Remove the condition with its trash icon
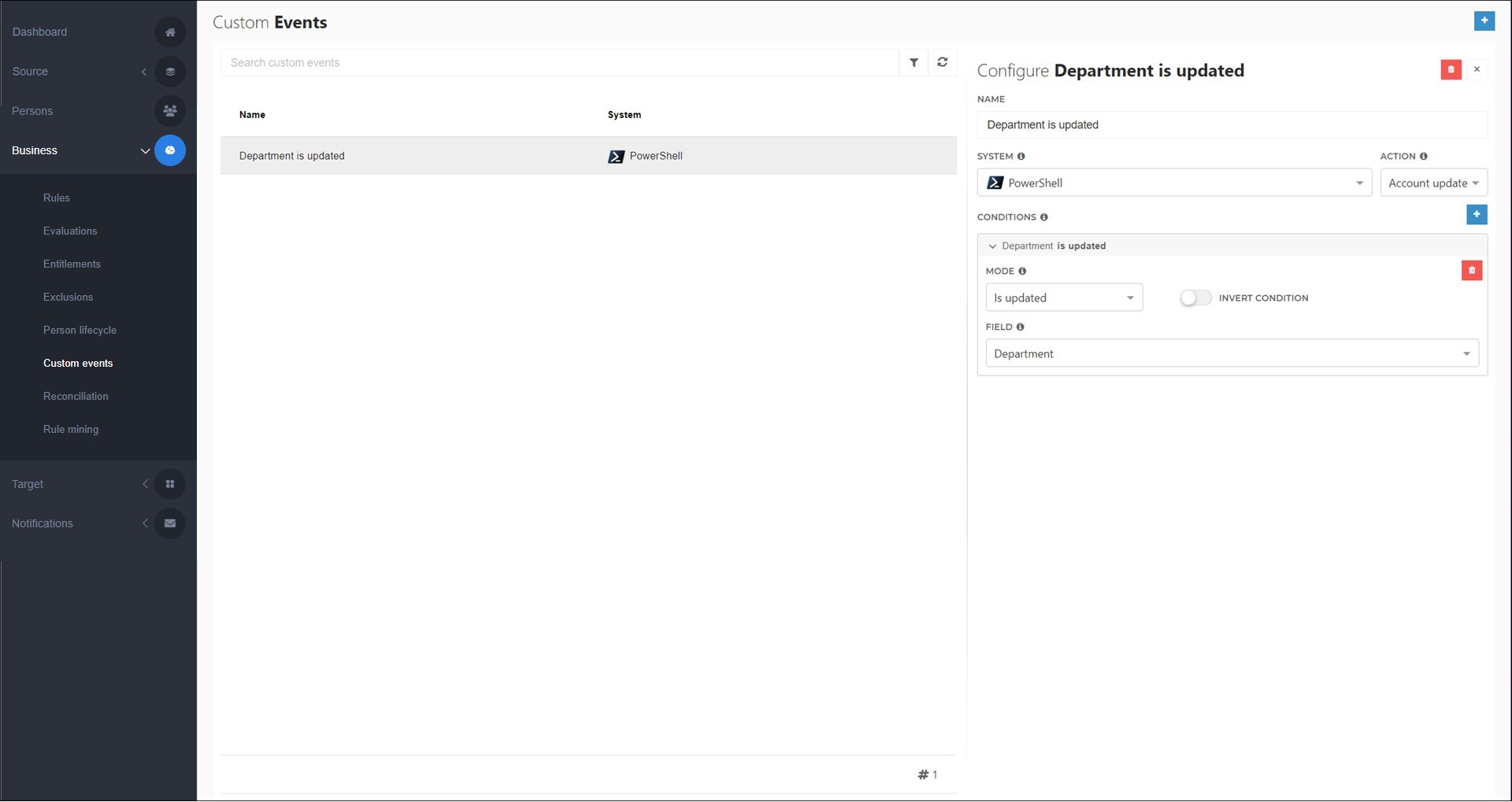The width and height of the screenshot is (1512, 802). coord(1472,271)
